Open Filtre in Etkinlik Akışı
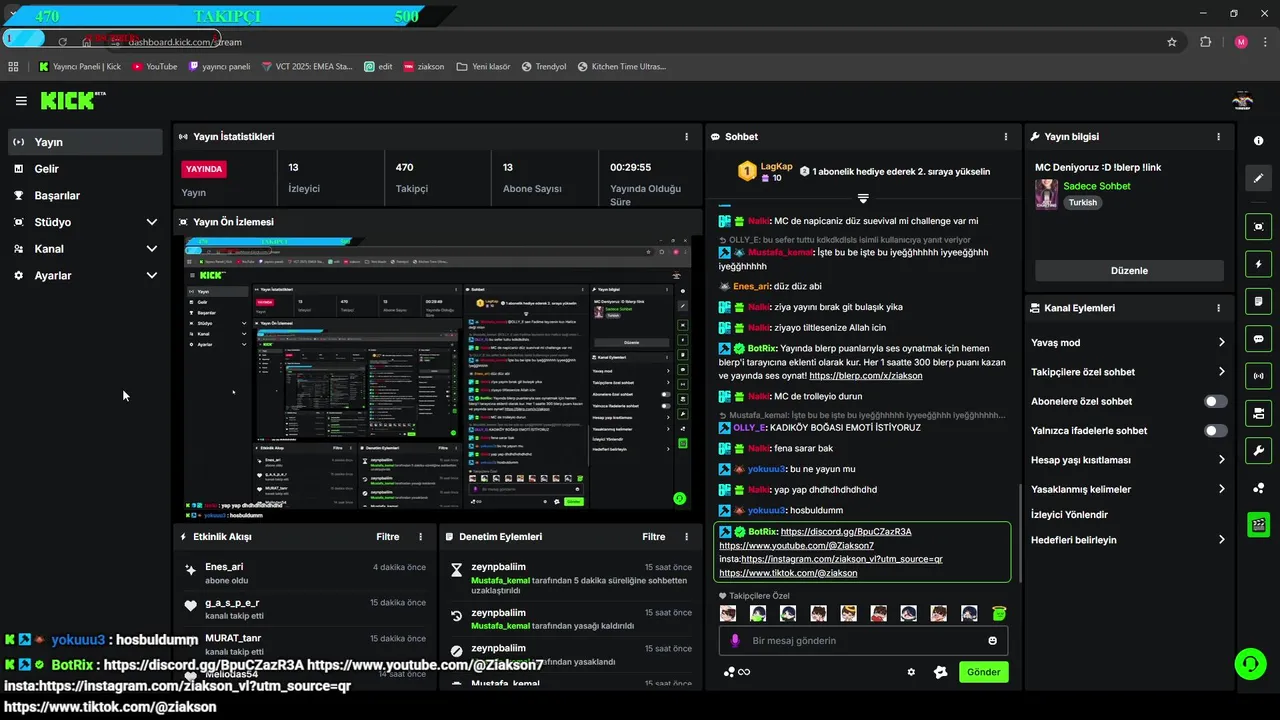Viewport: 1280px width, 720px height. click(388, 537)
